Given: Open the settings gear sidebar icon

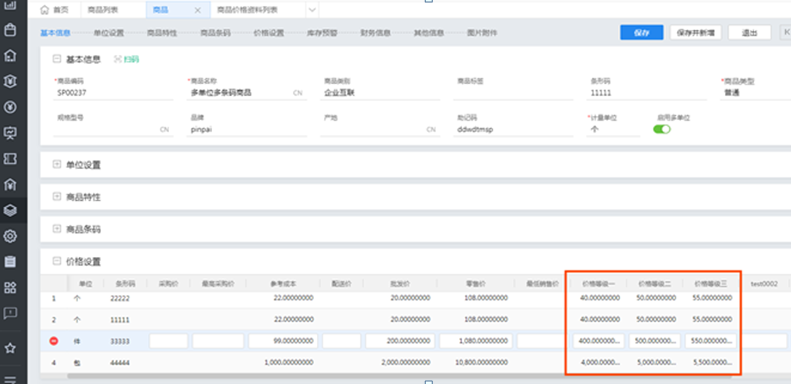Looking at the screenshot, I should click(x=10, y=236).
